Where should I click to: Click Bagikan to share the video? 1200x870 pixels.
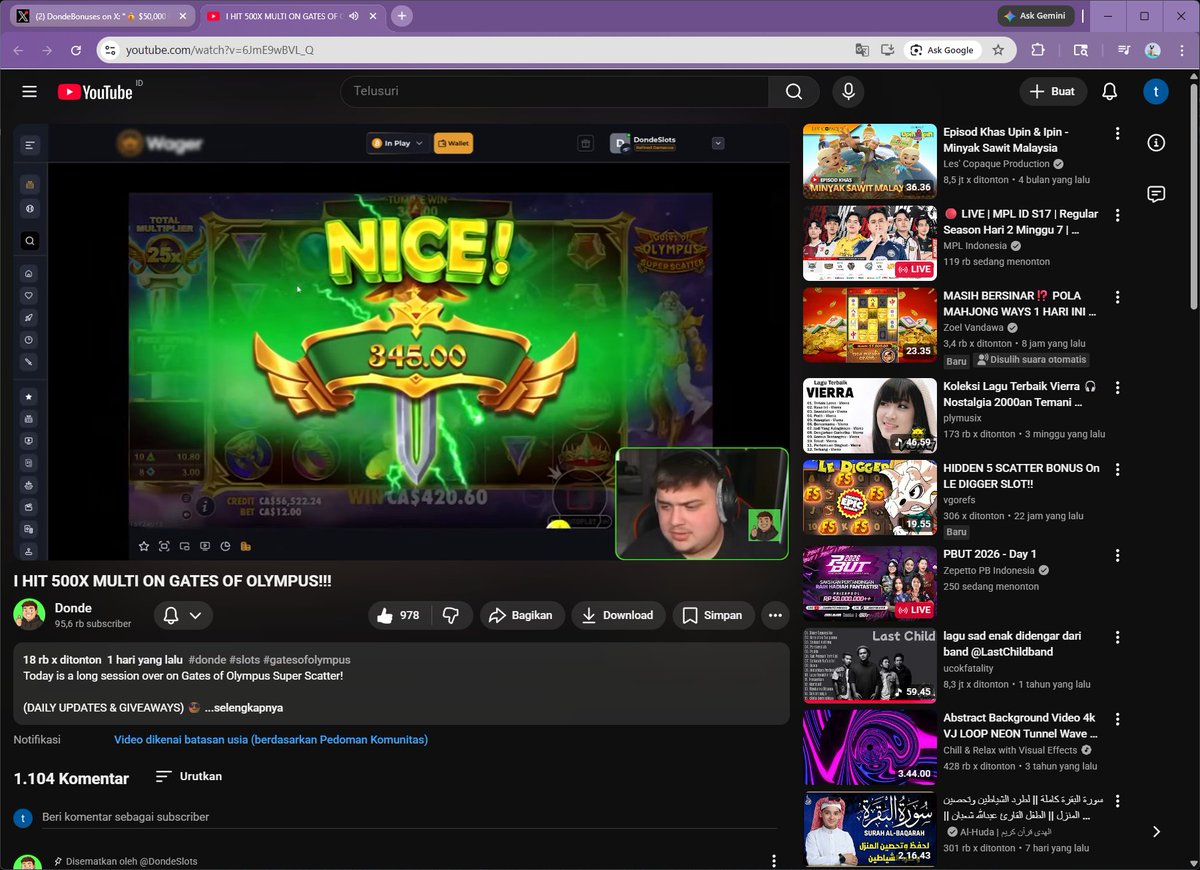click(x=522, y=615)
